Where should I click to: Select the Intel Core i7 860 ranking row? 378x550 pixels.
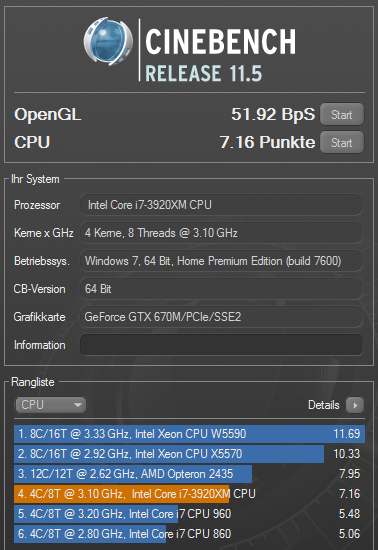(x=189, y=534)
